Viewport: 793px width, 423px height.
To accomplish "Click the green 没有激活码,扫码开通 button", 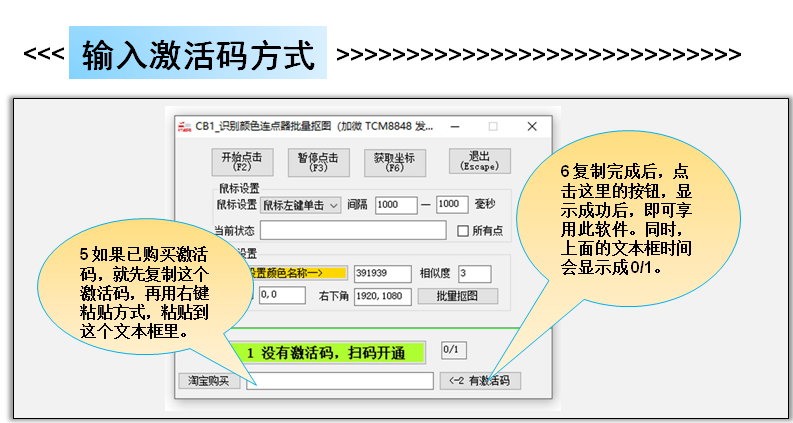I will coord(327,353).
